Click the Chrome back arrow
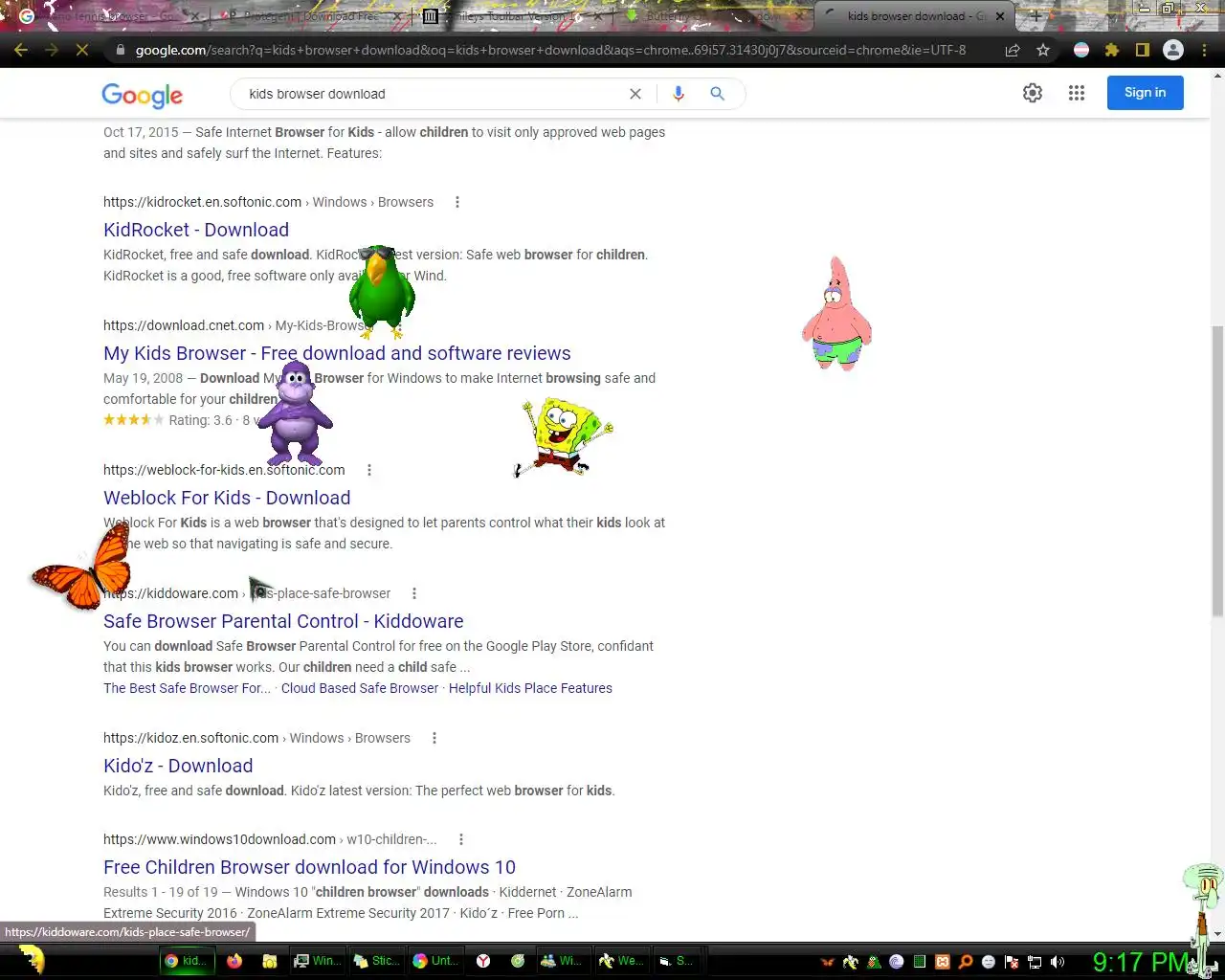The image size is (1225, 980). coord(21,50)
